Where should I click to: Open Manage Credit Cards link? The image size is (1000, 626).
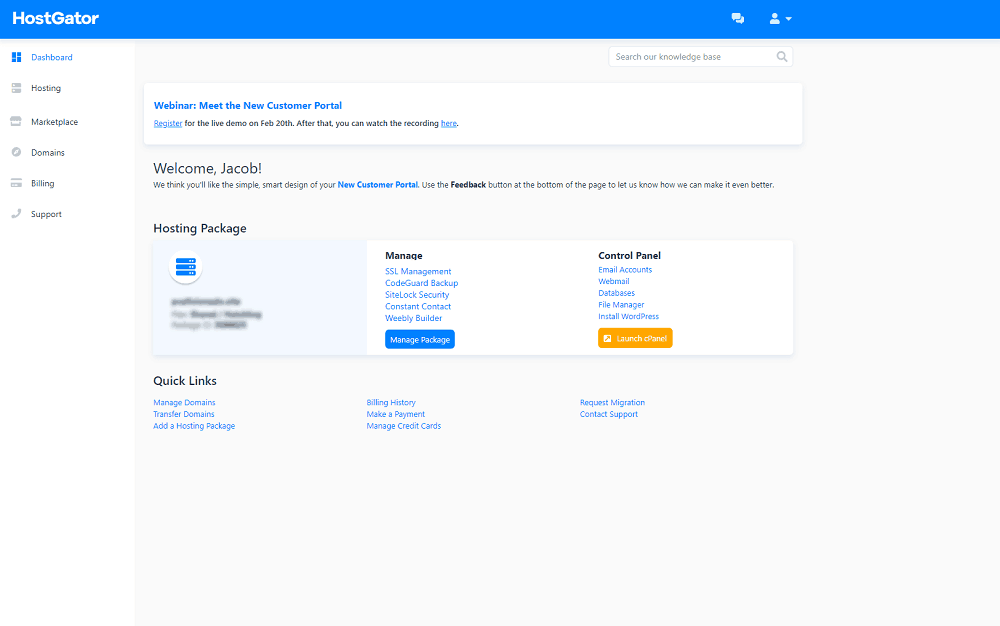pos(404,426)
